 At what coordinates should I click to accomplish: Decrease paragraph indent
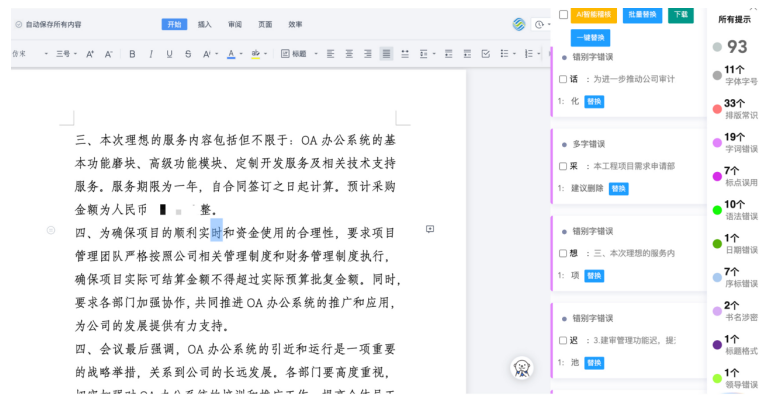tap(448, 54)
